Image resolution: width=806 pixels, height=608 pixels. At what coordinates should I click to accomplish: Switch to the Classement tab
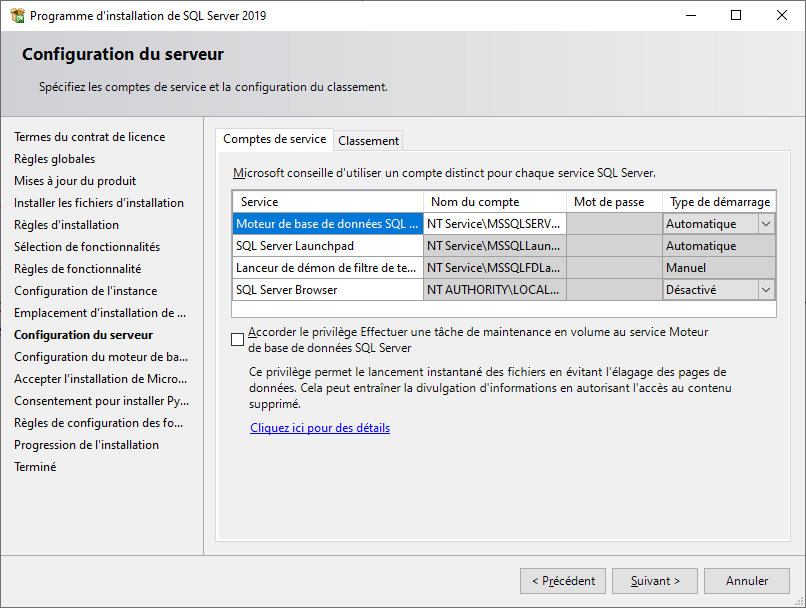[x=368, y=141]
